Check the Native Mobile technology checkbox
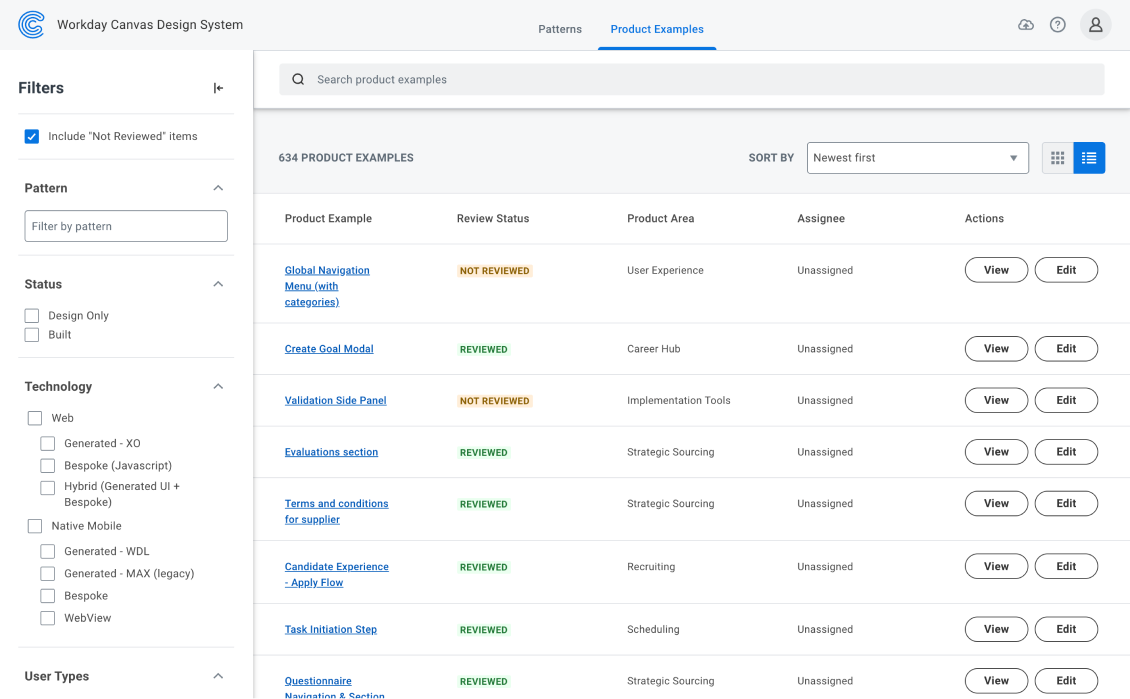Screen dimensions: 1130x699 click(x=35, y=526)
